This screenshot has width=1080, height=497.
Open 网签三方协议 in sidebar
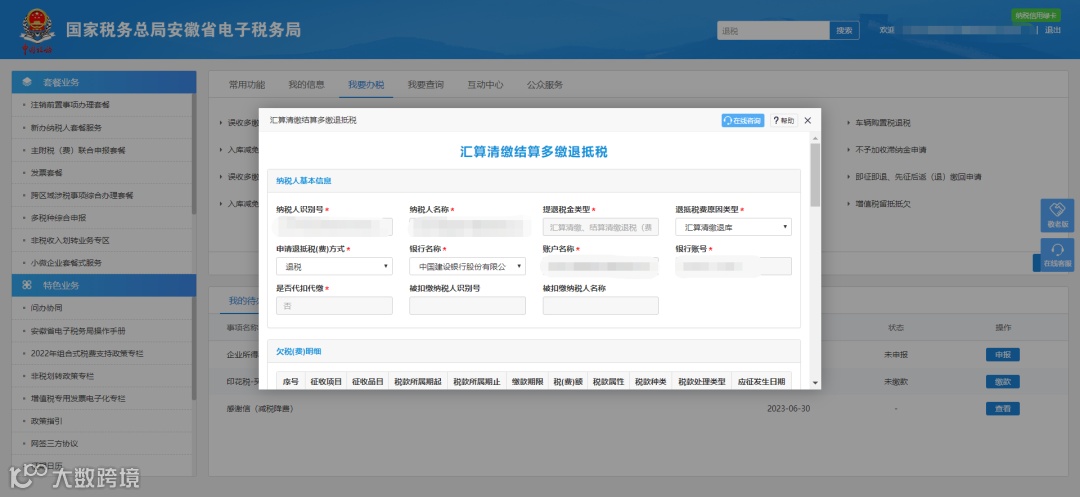click(x=54, y=443)
